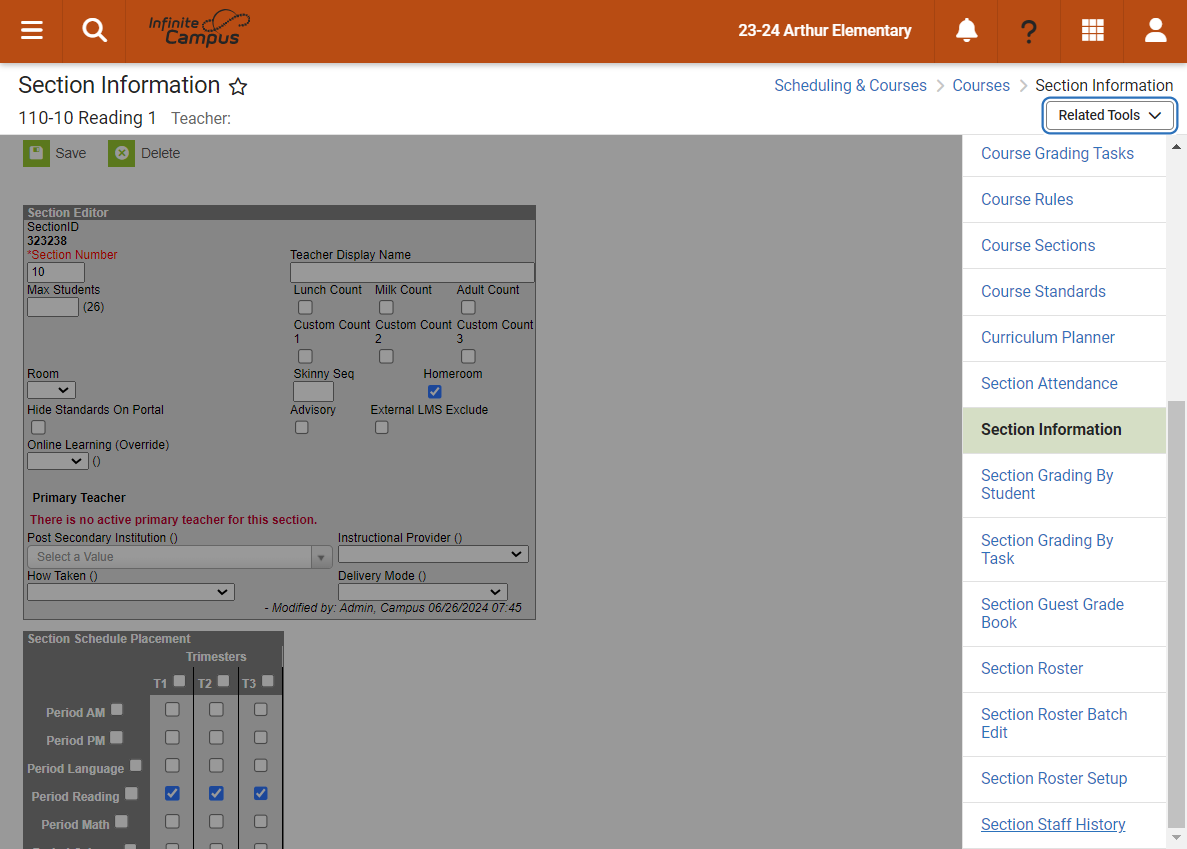Check Period Language row select-all box
1187x849 pixels.
(136, 765)
